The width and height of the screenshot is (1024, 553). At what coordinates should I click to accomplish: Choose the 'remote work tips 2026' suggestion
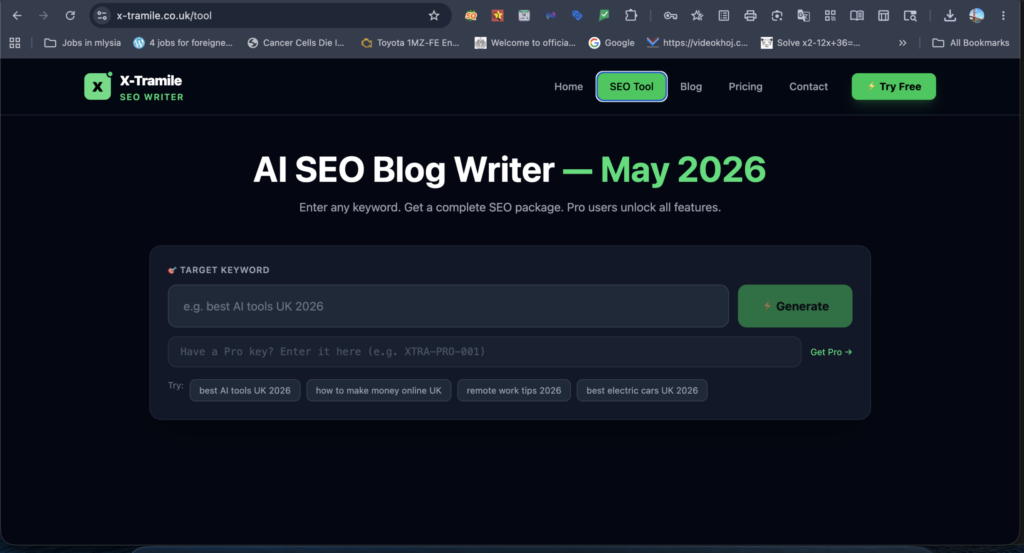coord(514,390)
